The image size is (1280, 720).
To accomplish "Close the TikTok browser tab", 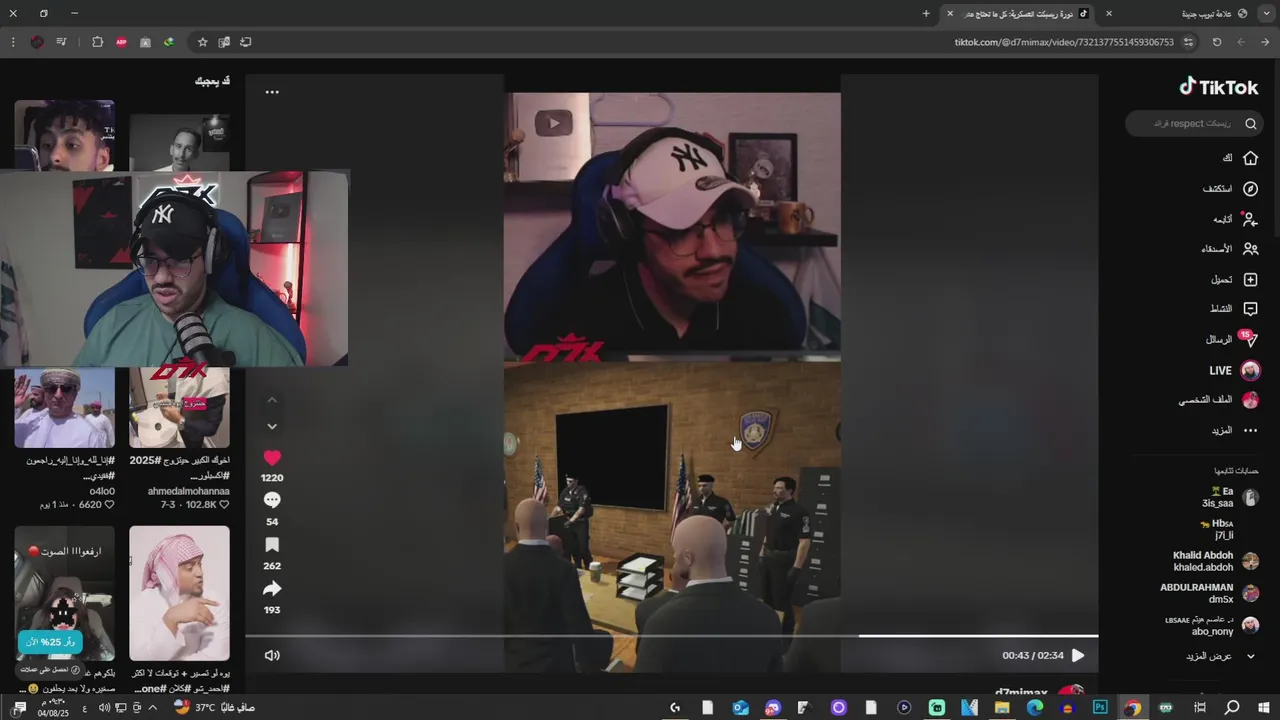I will tap(950, 14).
